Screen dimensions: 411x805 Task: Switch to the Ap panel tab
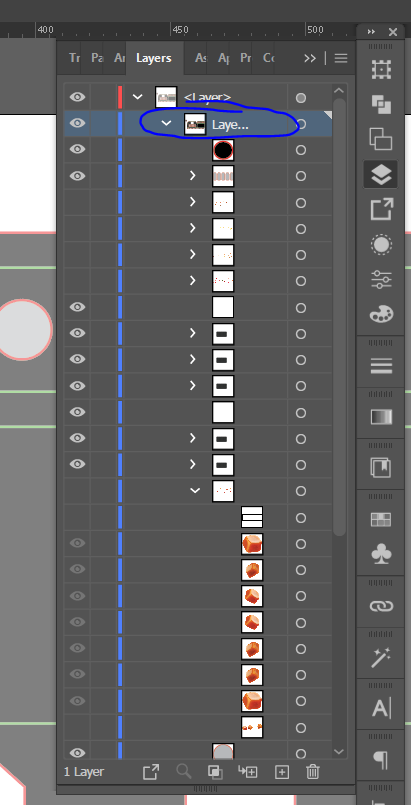223,58
